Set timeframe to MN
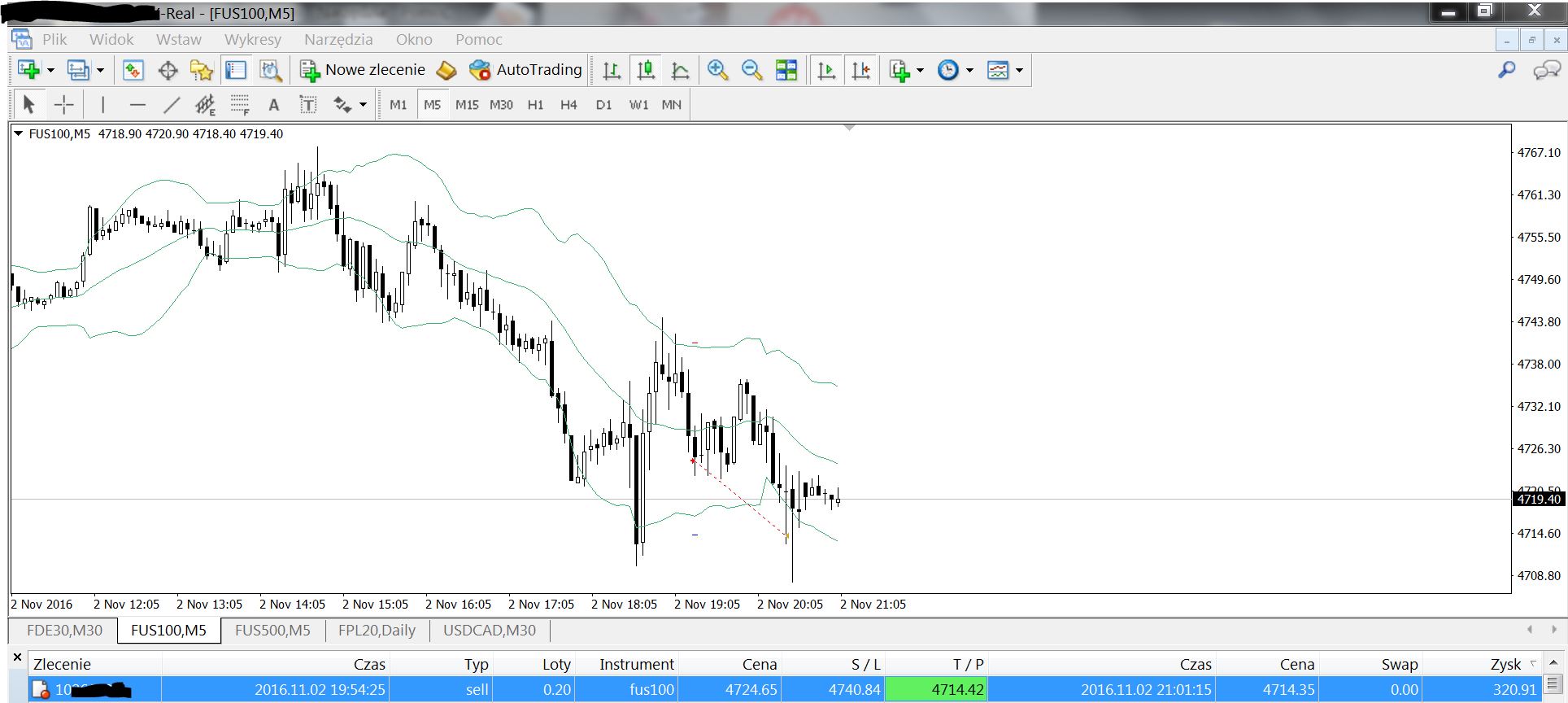 click(671, 104)
